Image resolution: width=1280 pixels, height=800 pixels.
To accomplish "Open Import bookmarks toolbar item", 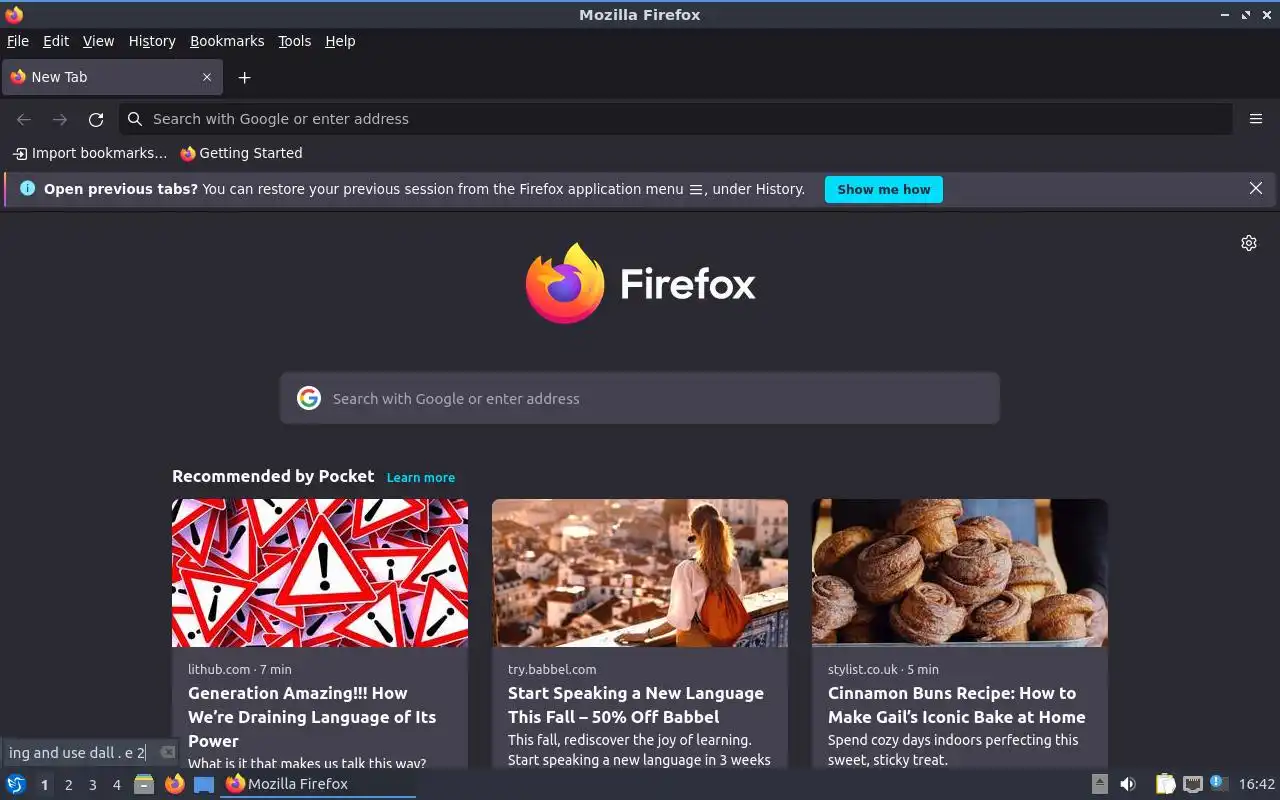I will tap(90, 153).
